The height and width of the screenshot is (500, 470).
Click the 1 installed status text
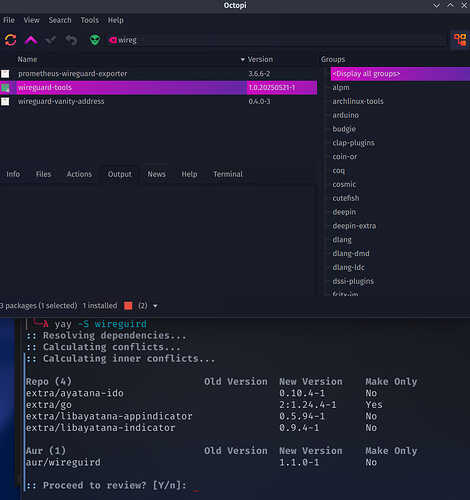pos(100,306)
